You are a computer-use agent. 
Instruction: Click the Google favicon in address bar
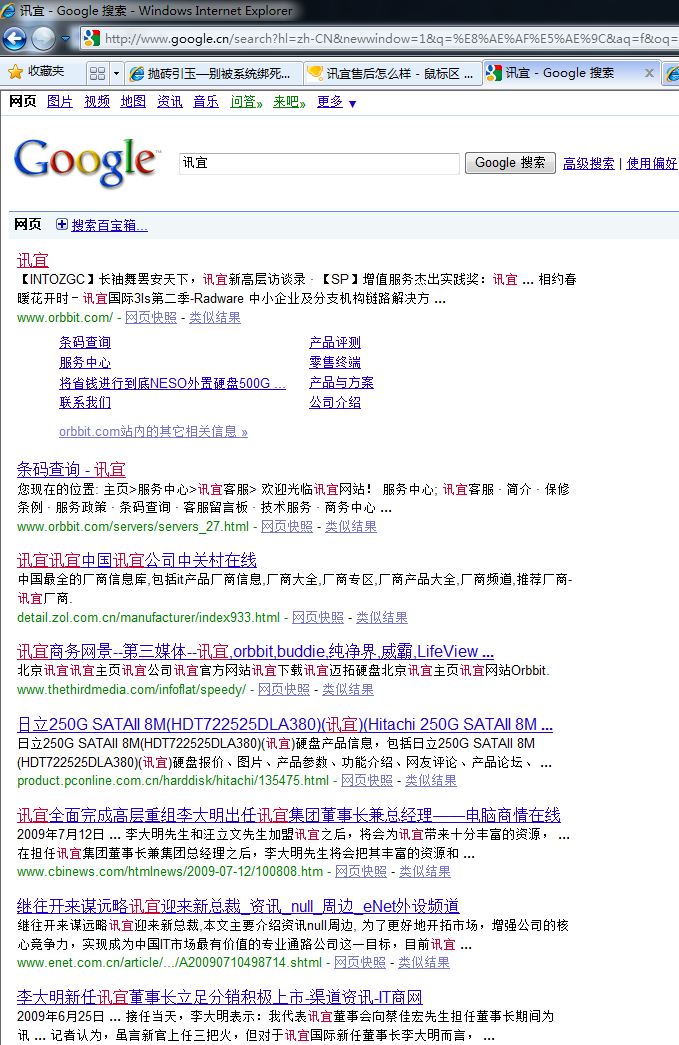pos(92,39)
